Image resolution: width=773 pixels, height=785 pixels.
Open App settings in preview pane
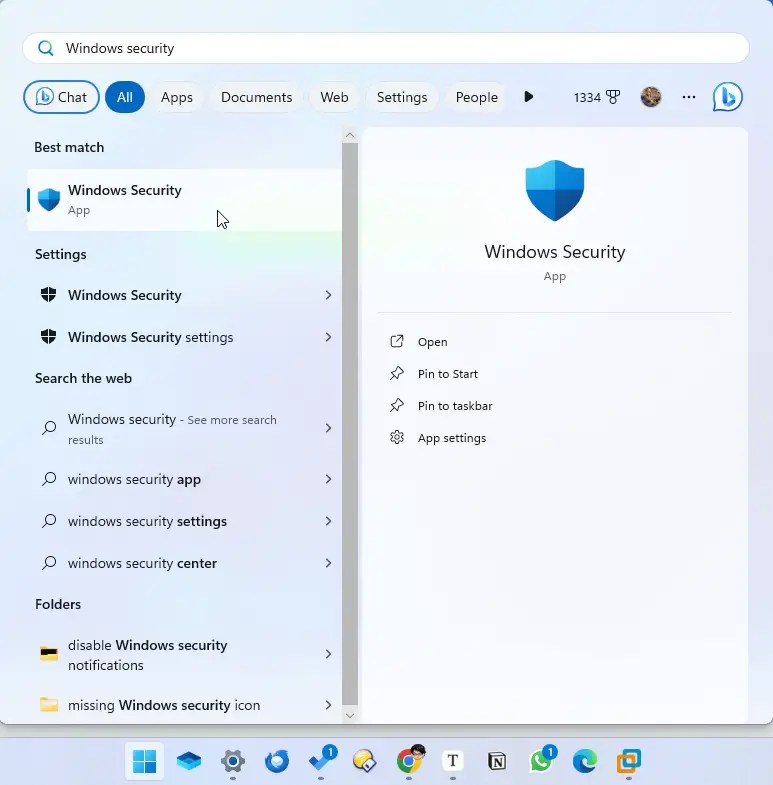point(452,438)
